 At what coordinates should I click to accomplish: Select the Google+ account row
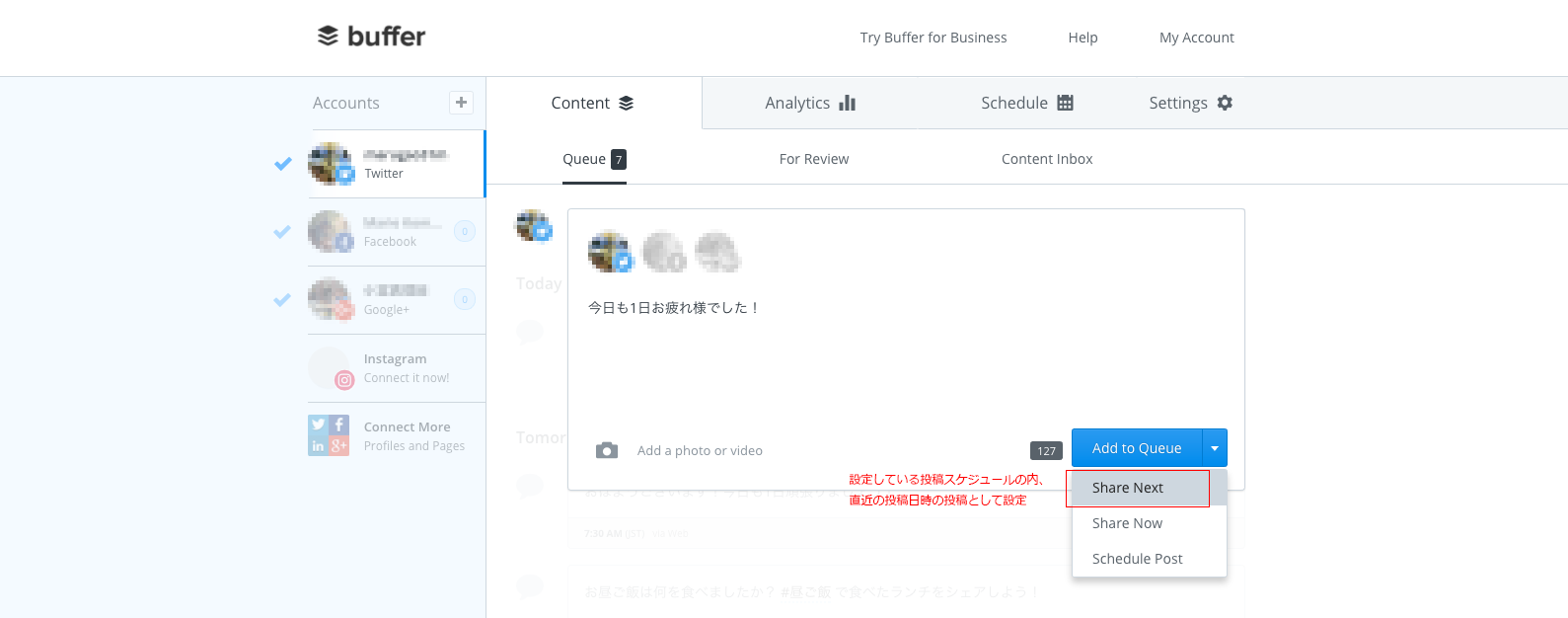click(396, 300)
